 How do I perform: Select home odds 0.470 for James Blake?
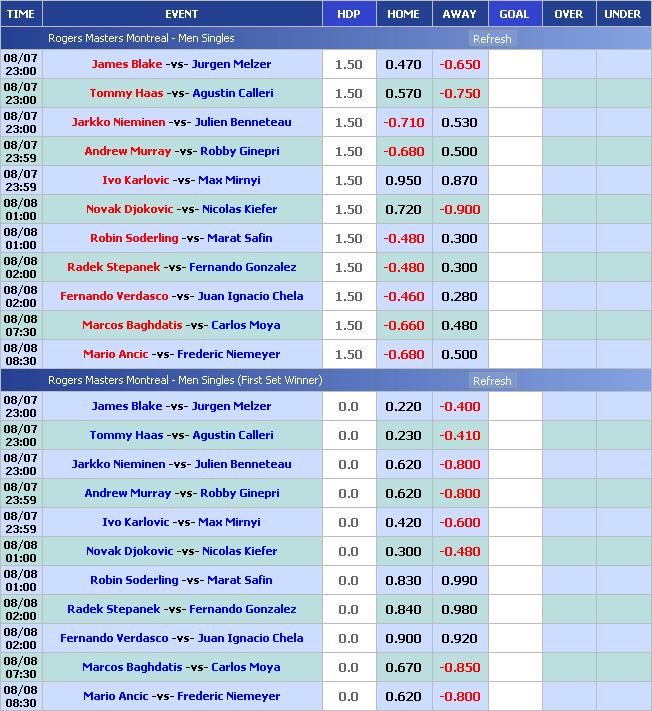pyautogui.click(x=403, y=65)
